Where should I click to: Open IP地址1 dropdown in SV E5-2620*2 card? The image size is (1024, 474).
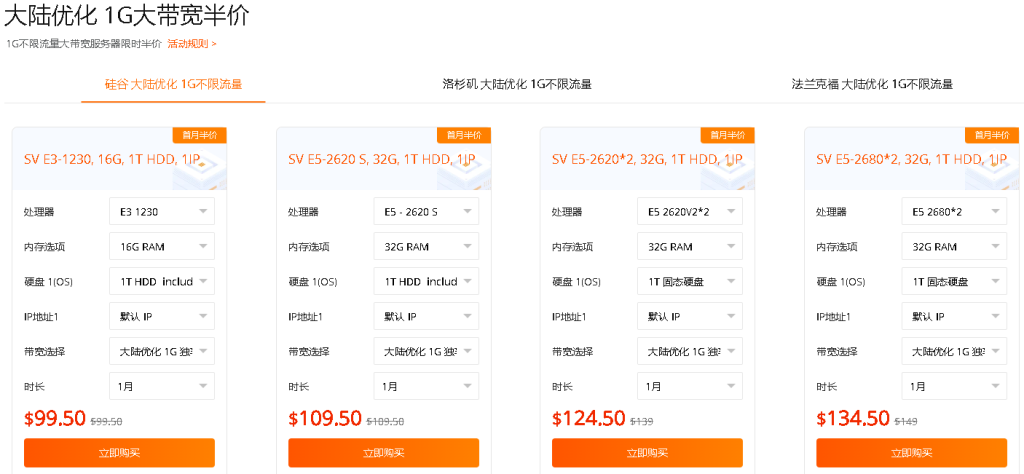tap(690, 317)
